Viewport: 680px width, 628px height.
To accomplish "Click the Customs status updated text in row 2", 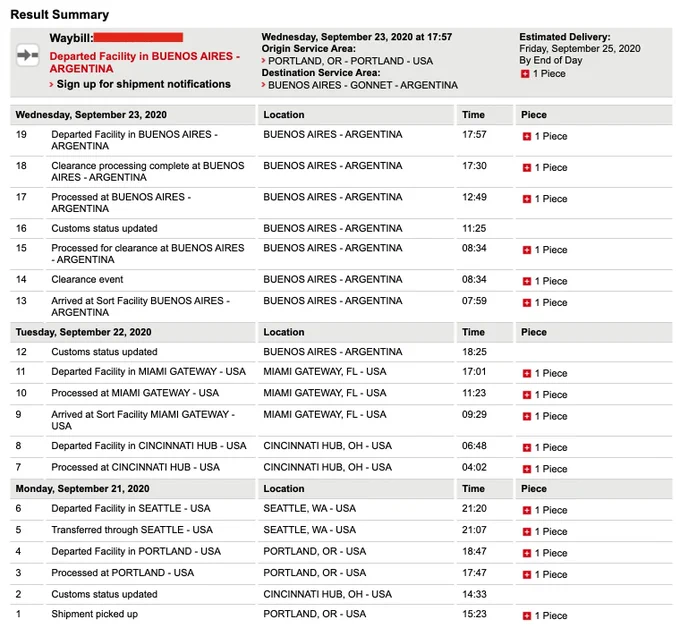I will point(104,595).
